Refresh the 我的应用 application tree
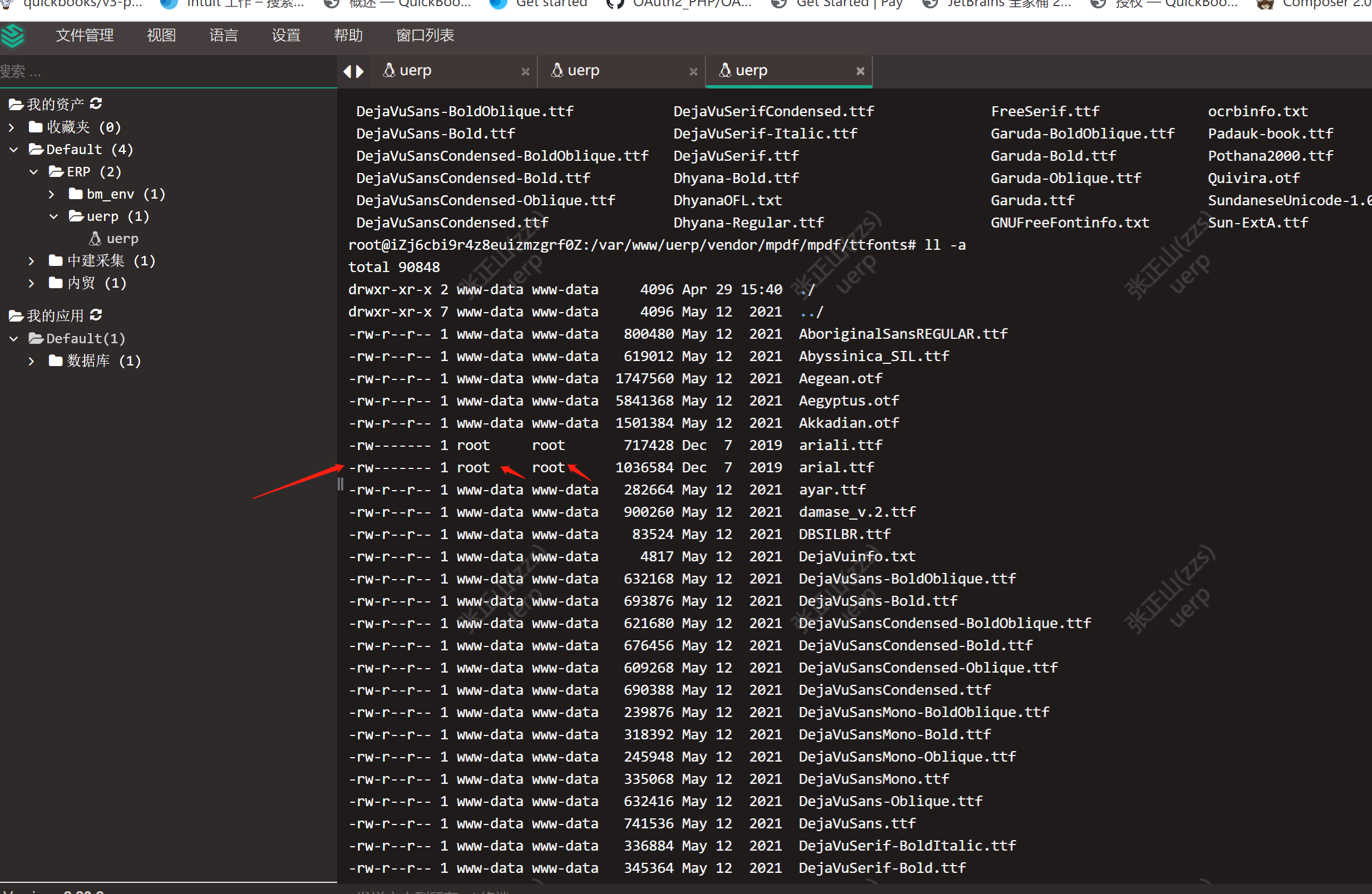Screen dimensions: 1372x894 (x=96, y=315)
